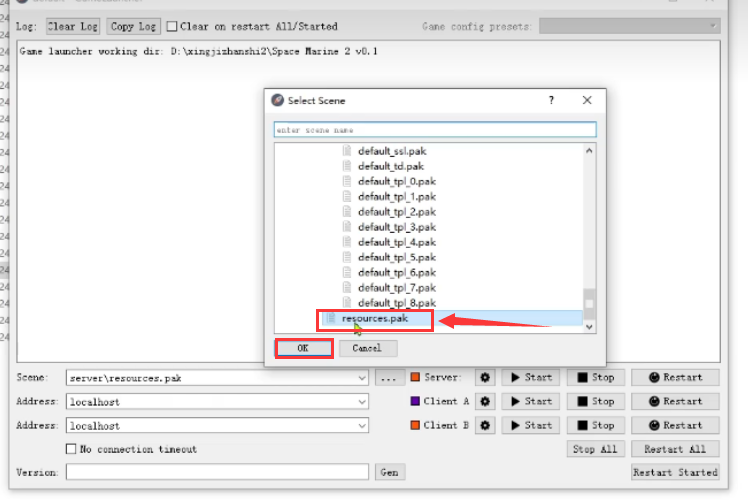Screen dimensions: 748x504
Task: Open Client B settings gear icon
Action: point(486,425)
